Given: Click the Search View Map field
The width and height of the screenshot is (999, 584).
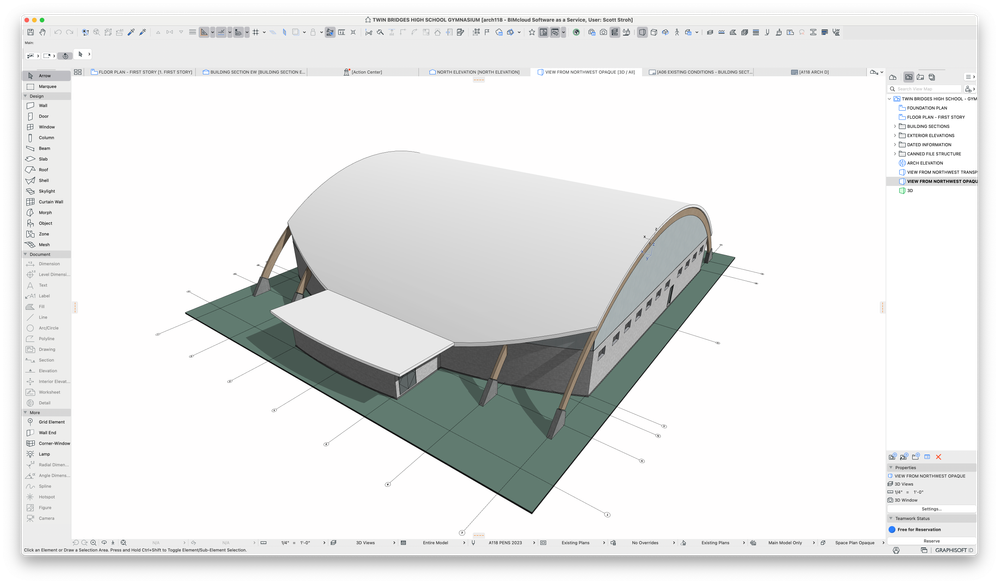Looking at the screenshot, I should click(925, 89).
